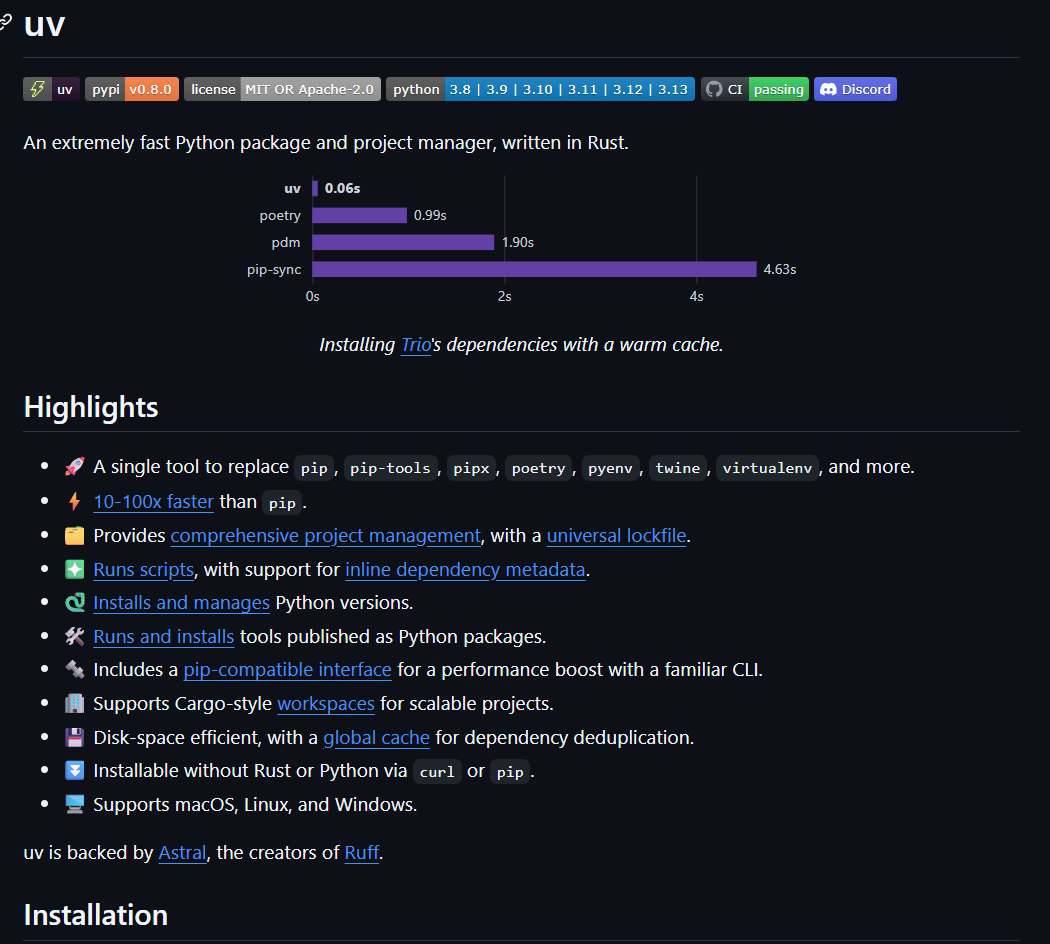This screenshot has height=944, width=1050.
Task: Open the comprehensive project management link
Action: click(x=325, y=536)
